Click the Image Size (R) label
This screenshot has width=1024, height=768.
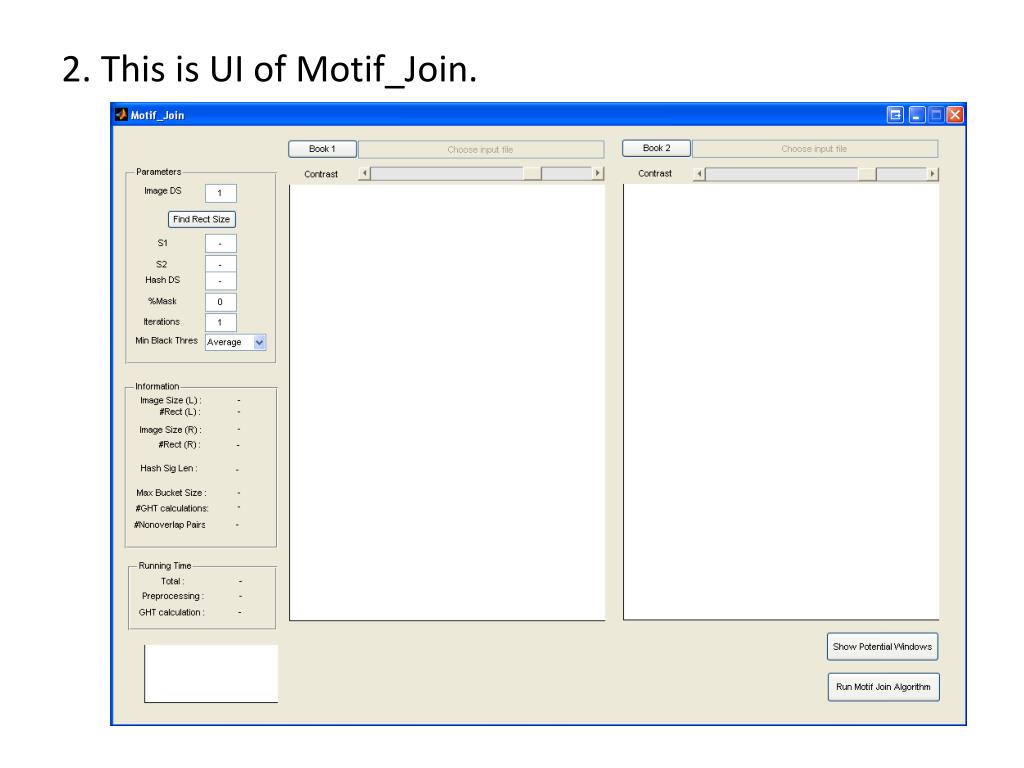click(x=170, y=430)
